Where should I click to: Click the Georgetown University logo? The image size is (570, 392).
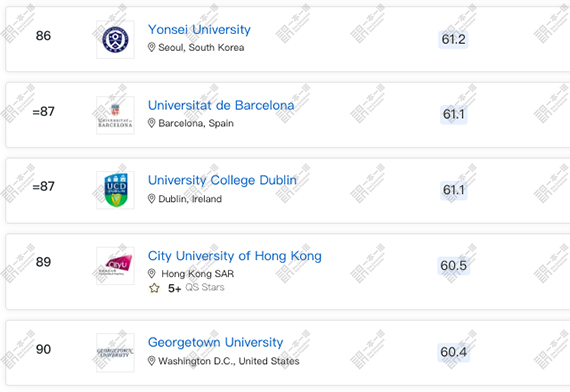(115, 353)
